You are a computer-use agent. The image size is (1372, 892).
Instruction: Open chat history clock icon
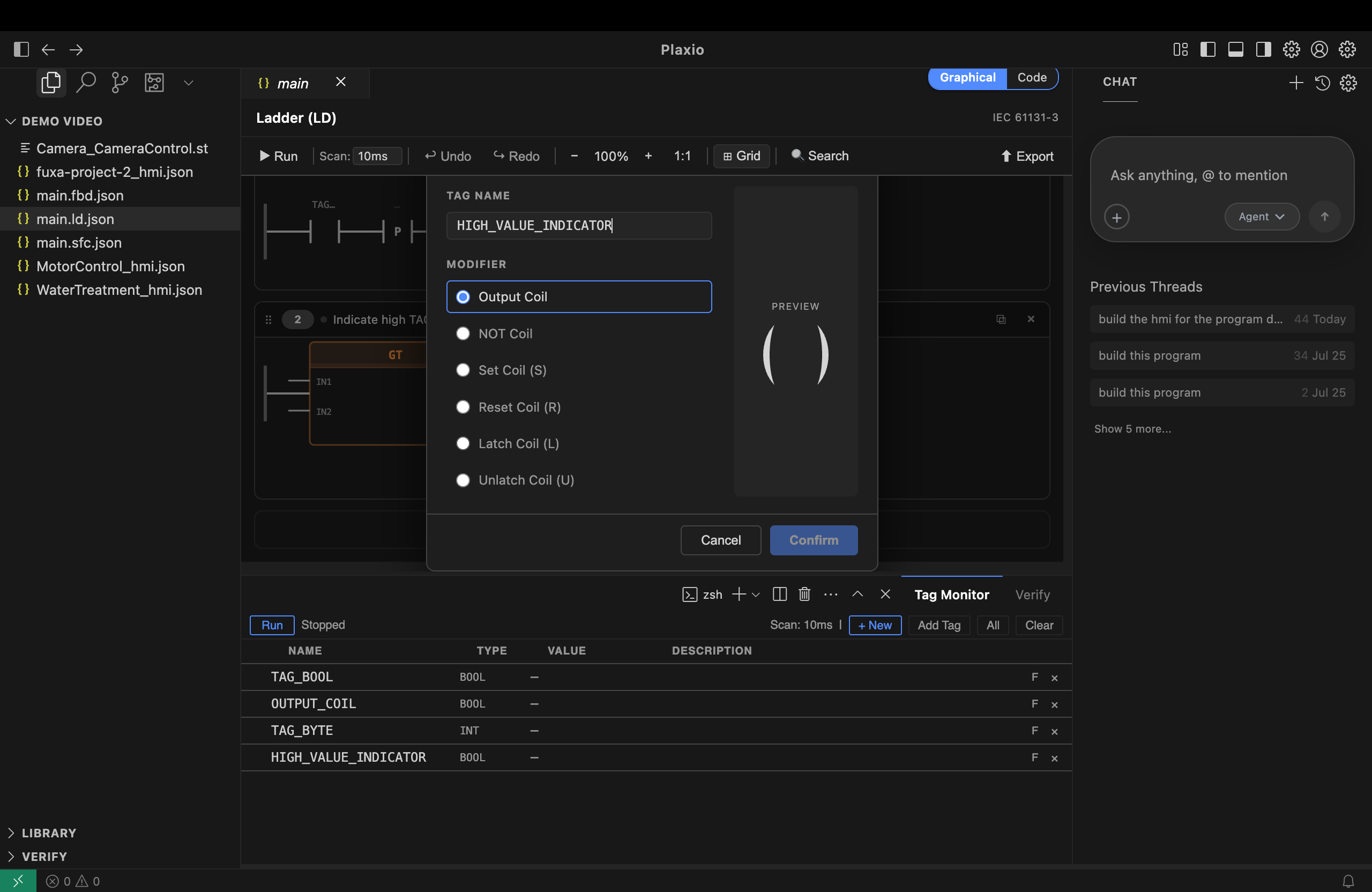pyautogui.click(x=1322, y=83)
